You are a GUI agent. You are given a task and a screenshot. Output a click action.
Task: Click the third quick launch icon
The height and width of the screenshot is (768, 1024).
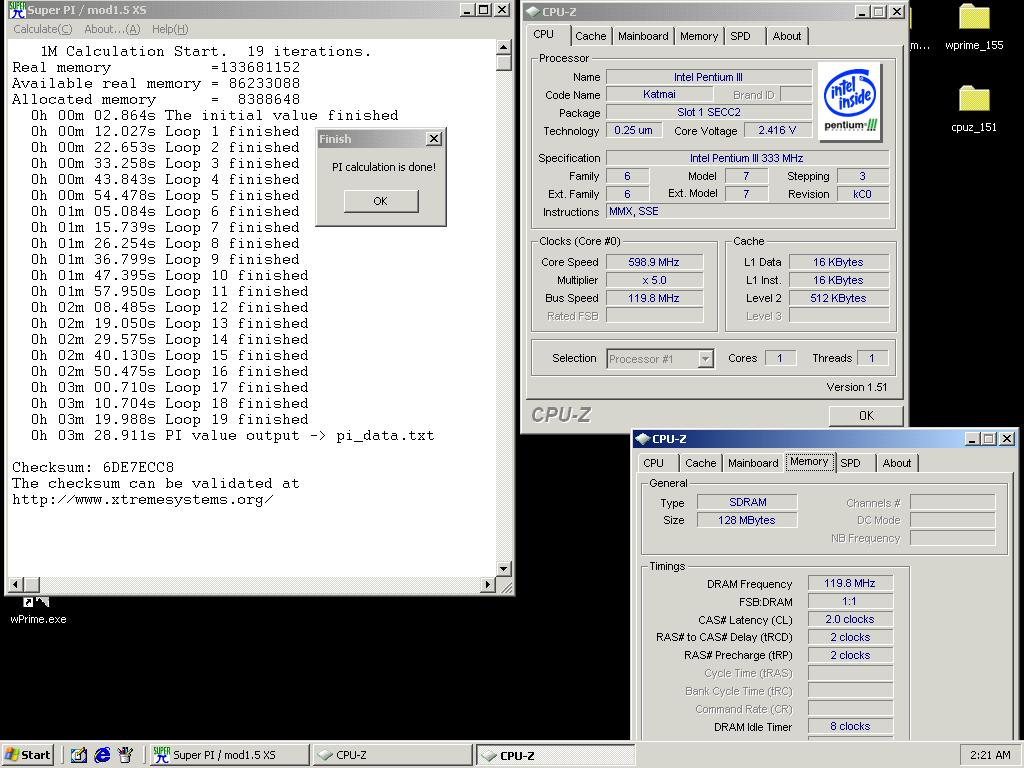(125, 755)
